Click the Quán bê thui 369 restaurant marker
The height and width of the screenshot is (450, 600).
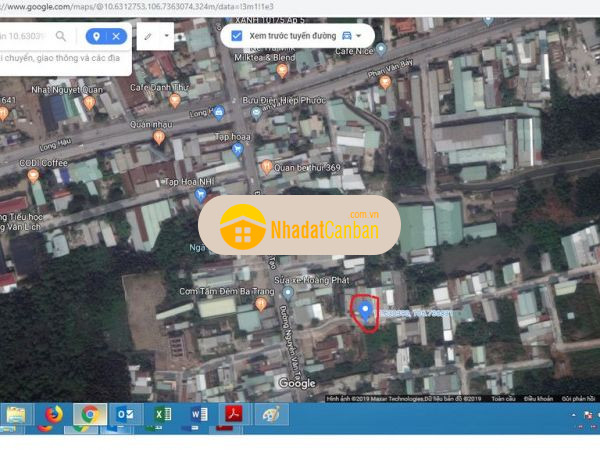coord(266,166)
